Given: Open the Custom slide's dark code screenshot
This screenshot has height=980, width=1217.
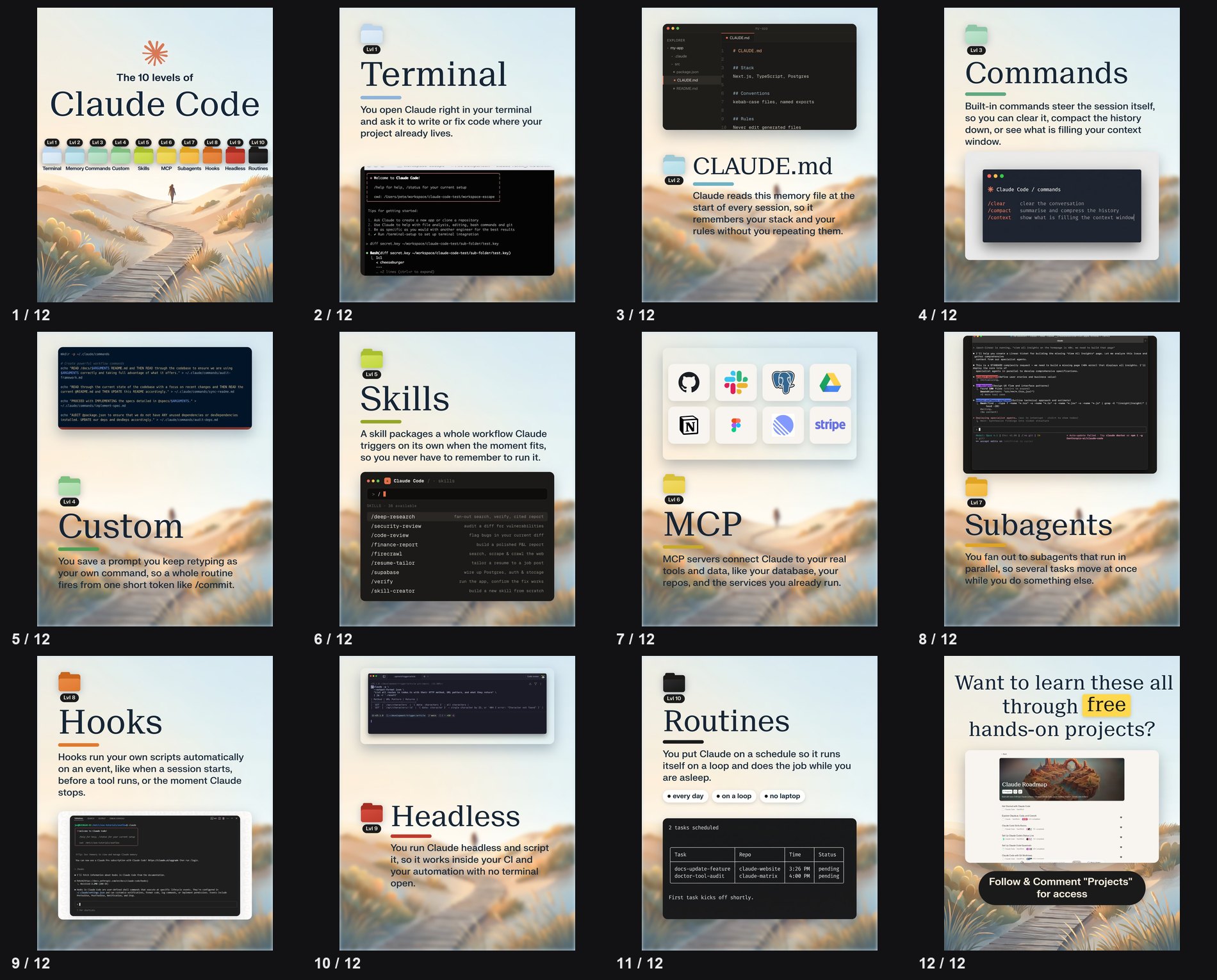Looking at the screenshot, I should pos(155,388).
